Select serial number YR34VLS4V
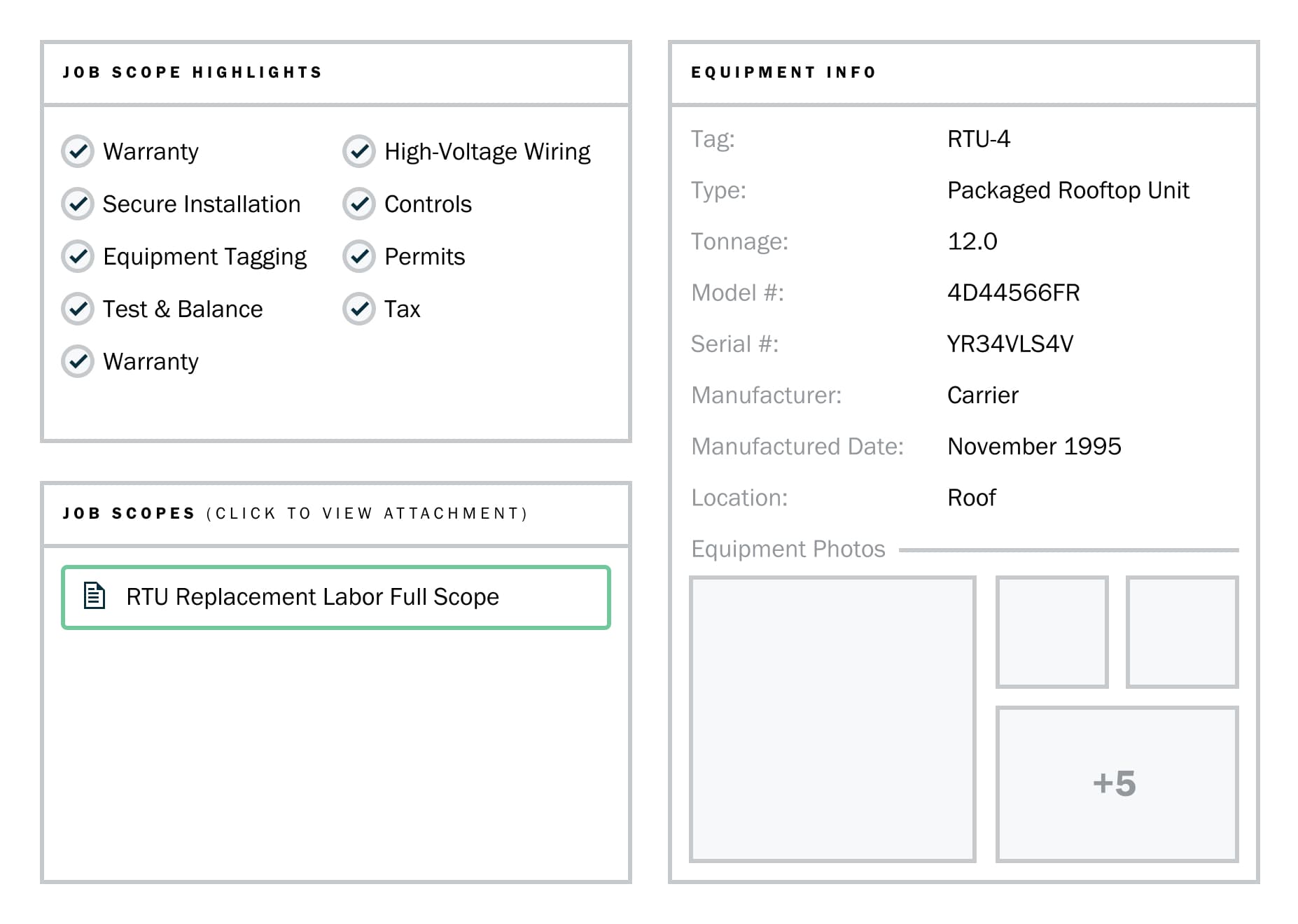The width and height of the screenshot is (1298, 924). point(1010,344)
